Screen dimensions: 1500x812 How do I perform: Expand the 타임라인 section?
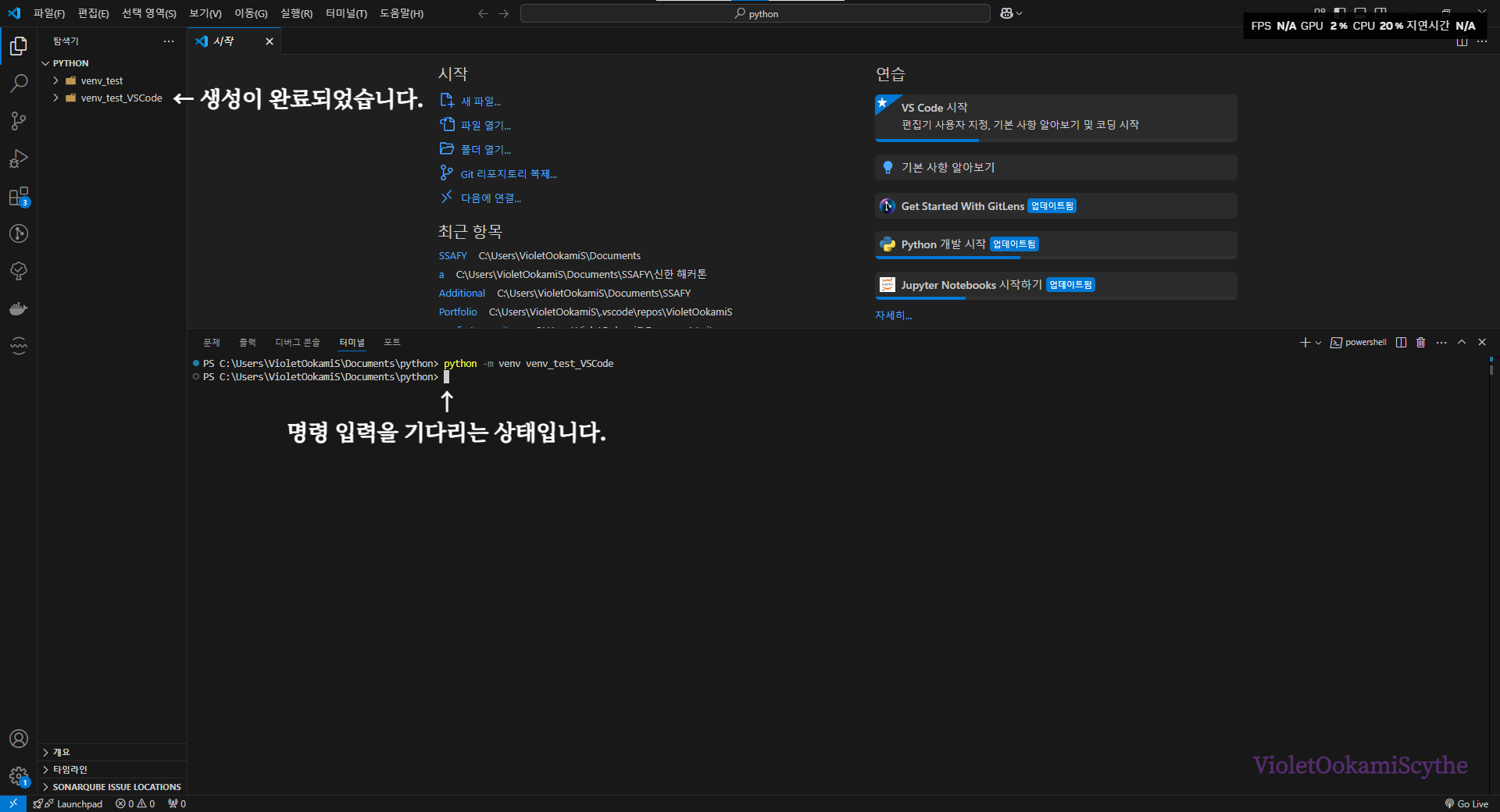pos(112,769)
